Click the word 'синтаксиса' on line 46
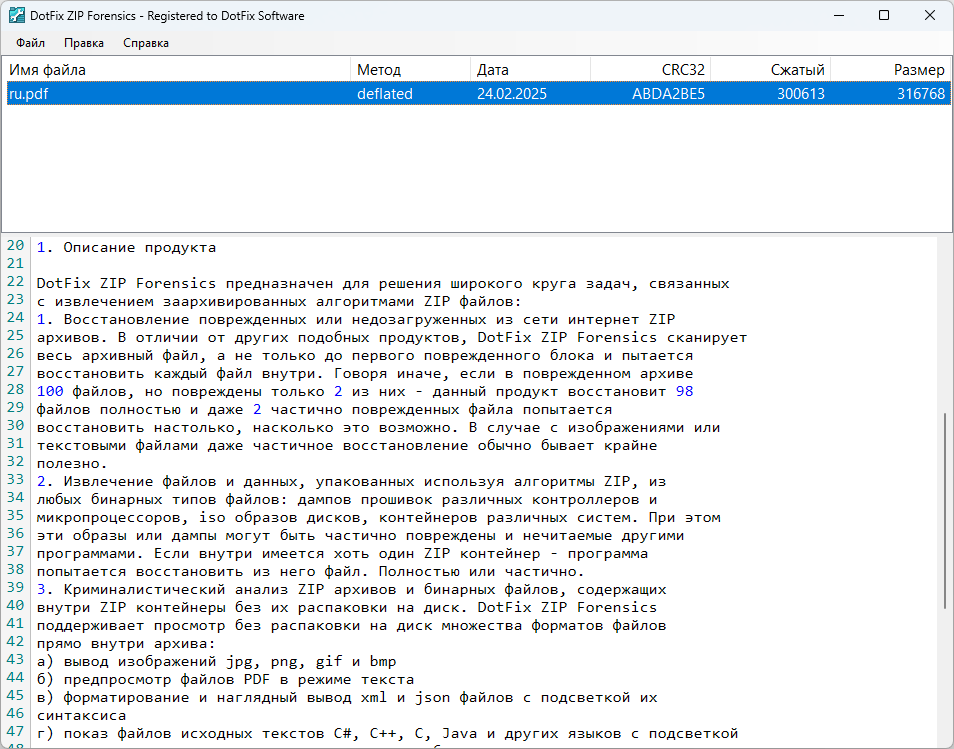The image size is (954, 749). click(x=82, y=716)
